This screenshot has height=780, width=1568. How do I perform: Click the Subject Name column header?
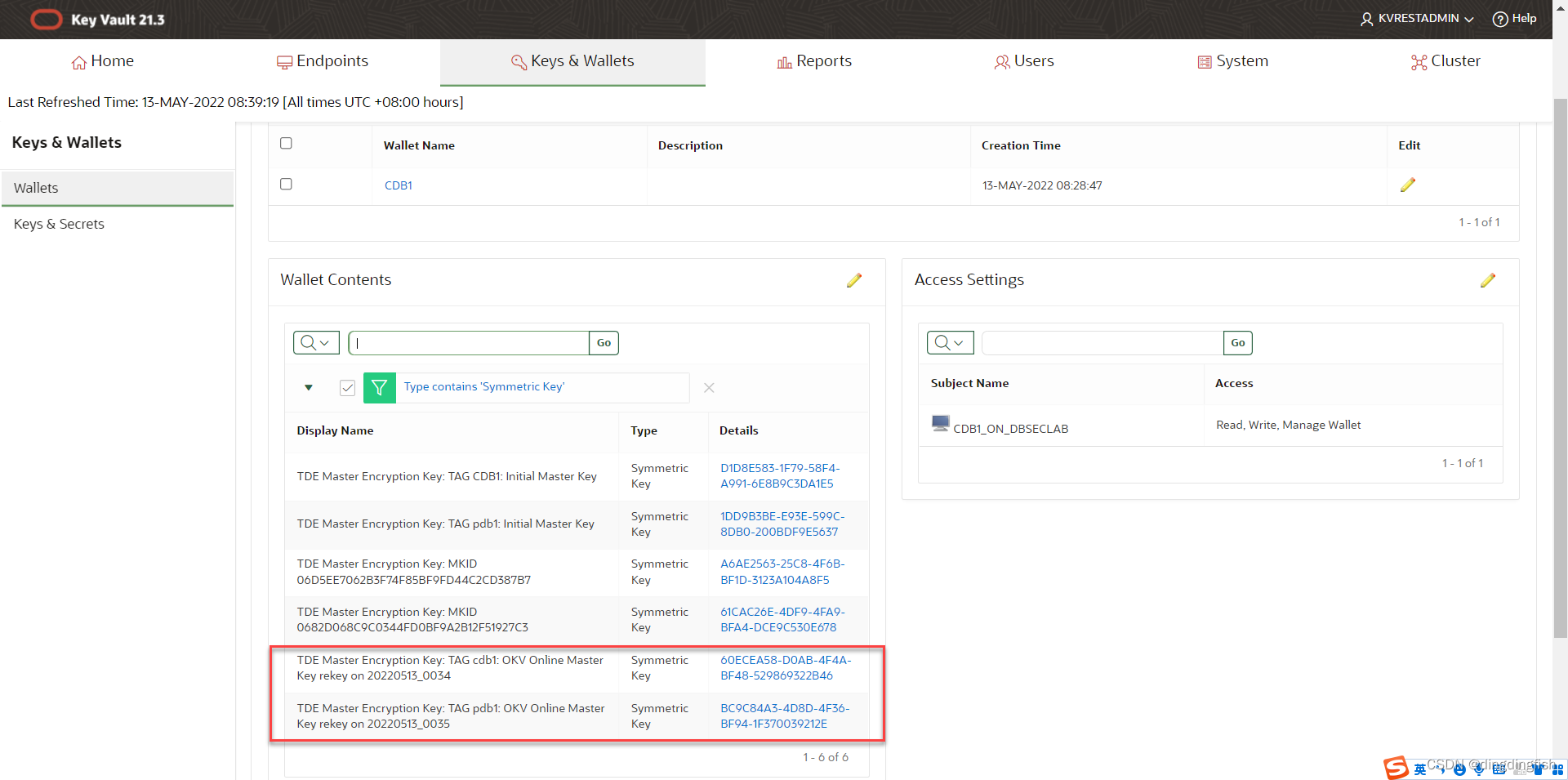(x=969, y=383)
